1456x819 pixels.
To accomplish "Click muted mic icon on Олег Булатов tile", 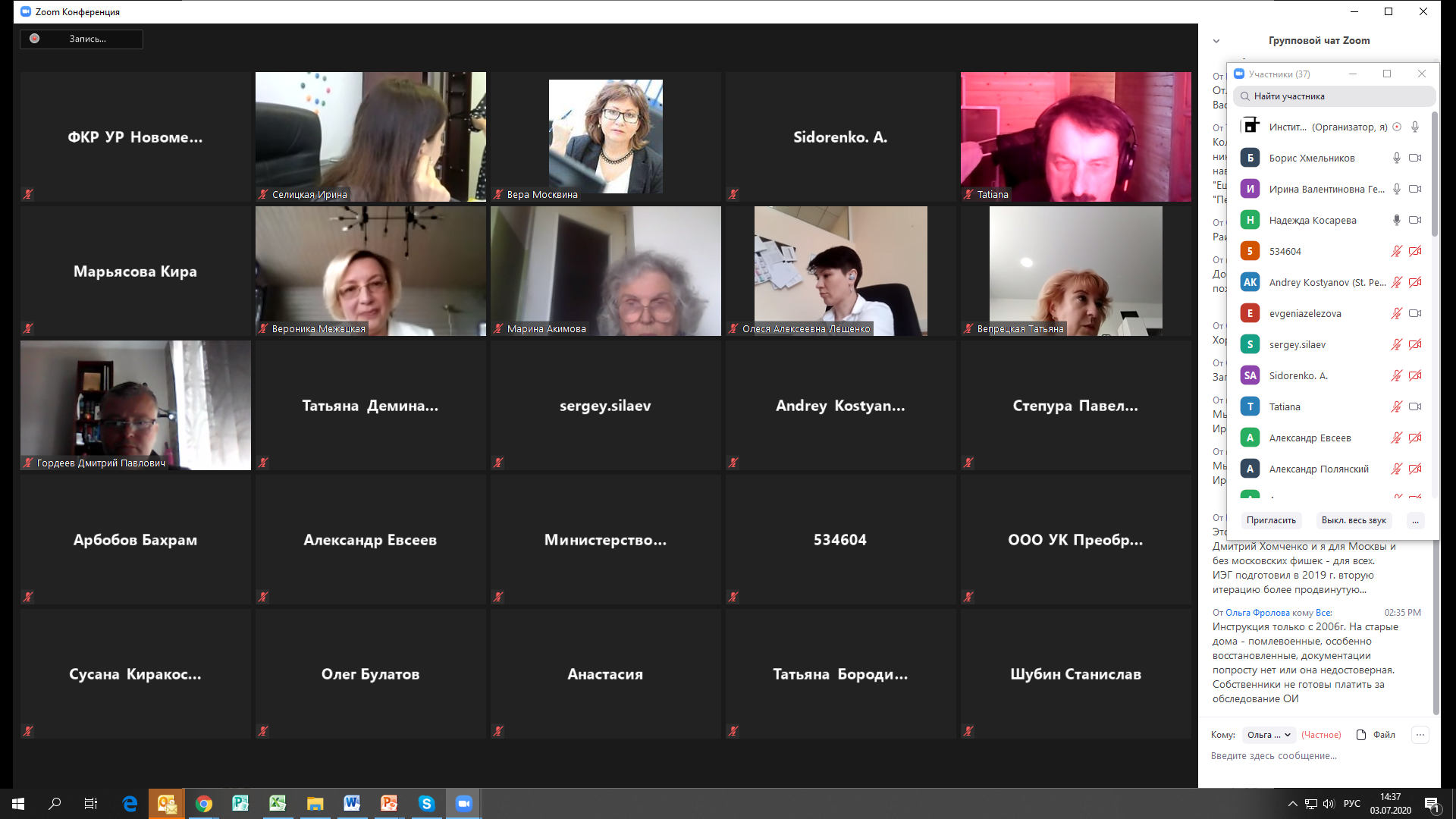I will (x=263, y=731).
